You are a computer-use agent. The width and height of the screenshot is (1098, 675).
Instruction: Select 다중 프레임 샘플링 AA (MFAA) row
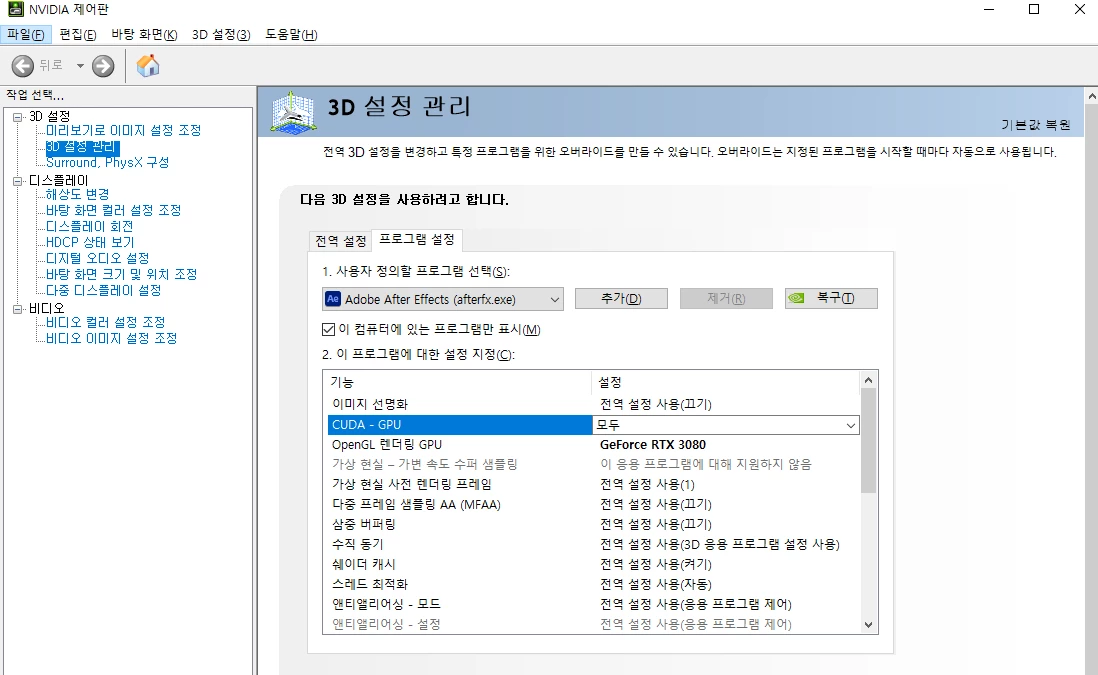(593, 505)
